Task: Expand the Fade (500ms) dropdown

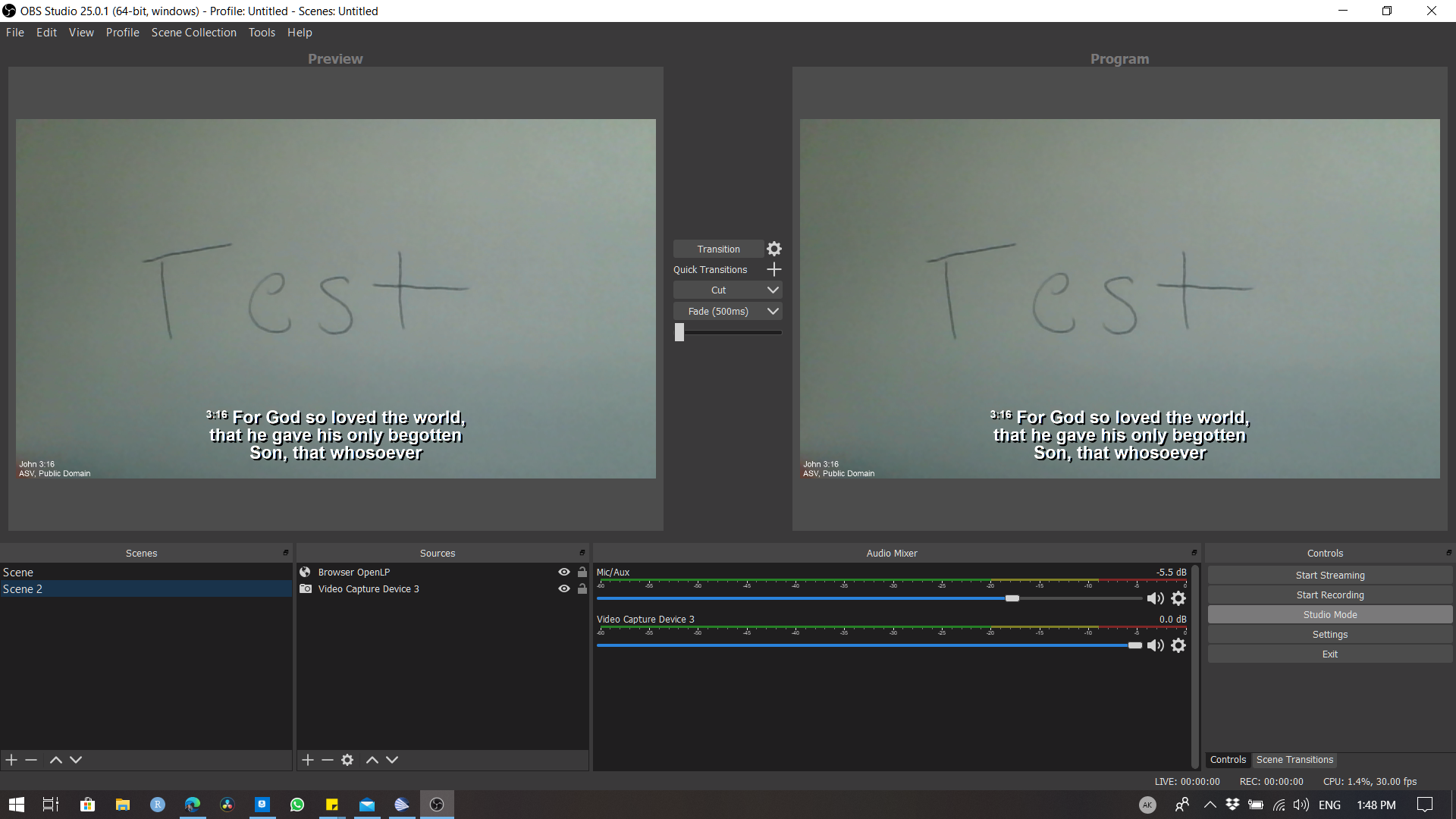Action: [x=772, y=311]
